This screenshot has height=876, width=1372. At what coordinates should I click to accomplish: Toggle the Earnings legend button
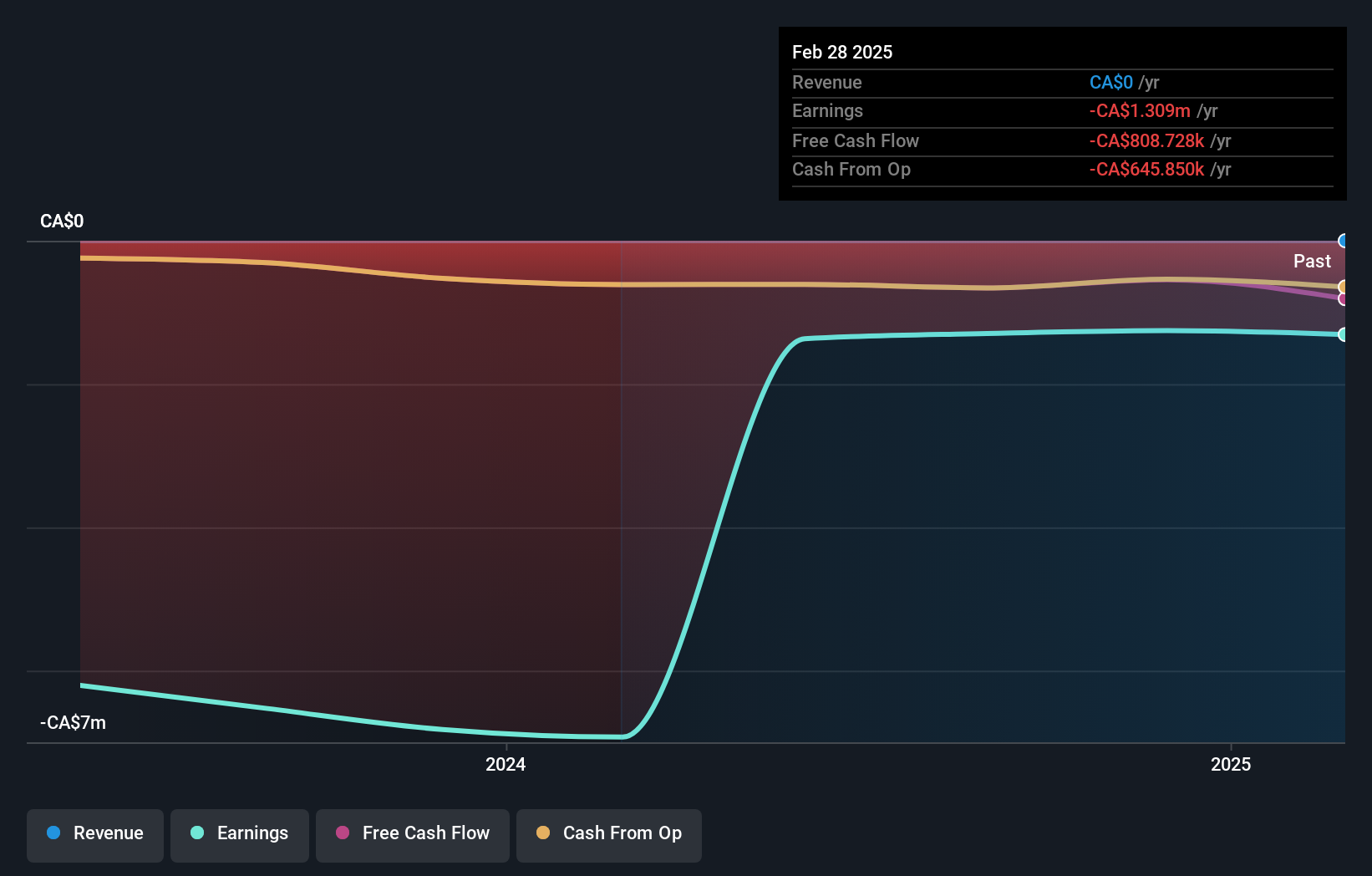[x=240, y=835]
